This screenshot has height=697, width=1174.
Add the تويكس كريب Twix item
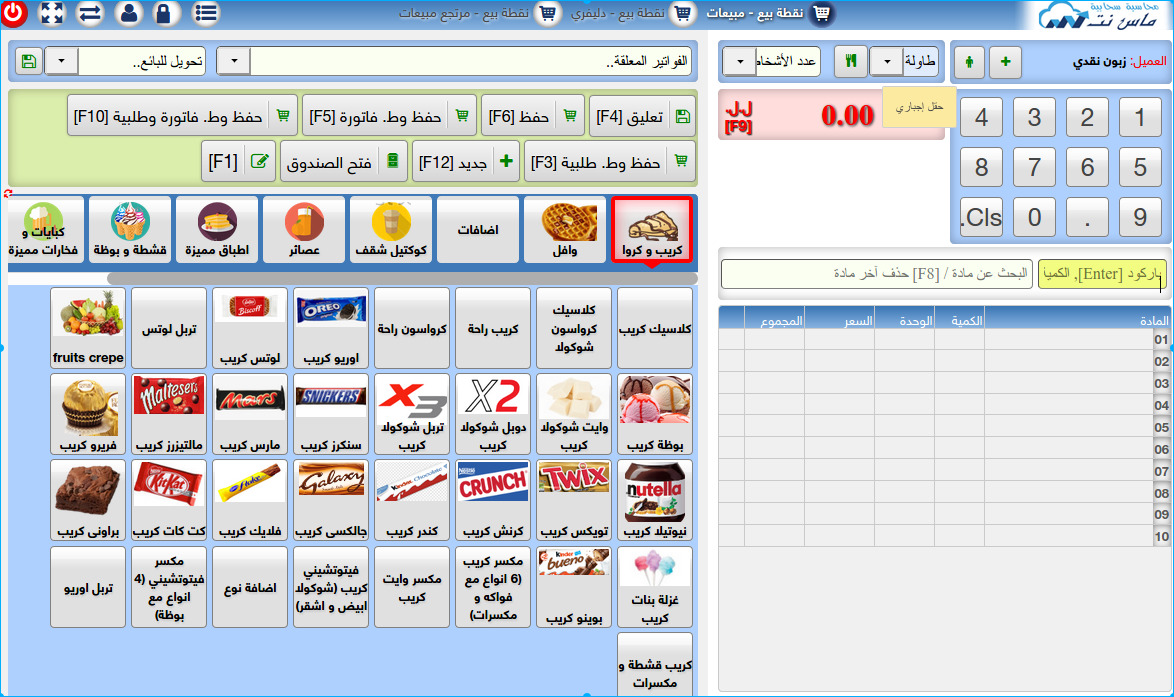pos(574,500)
